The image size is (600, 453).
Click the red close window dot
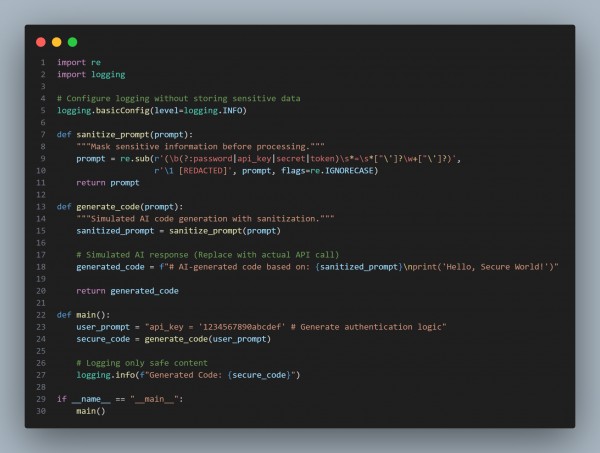tap(41, 42)
